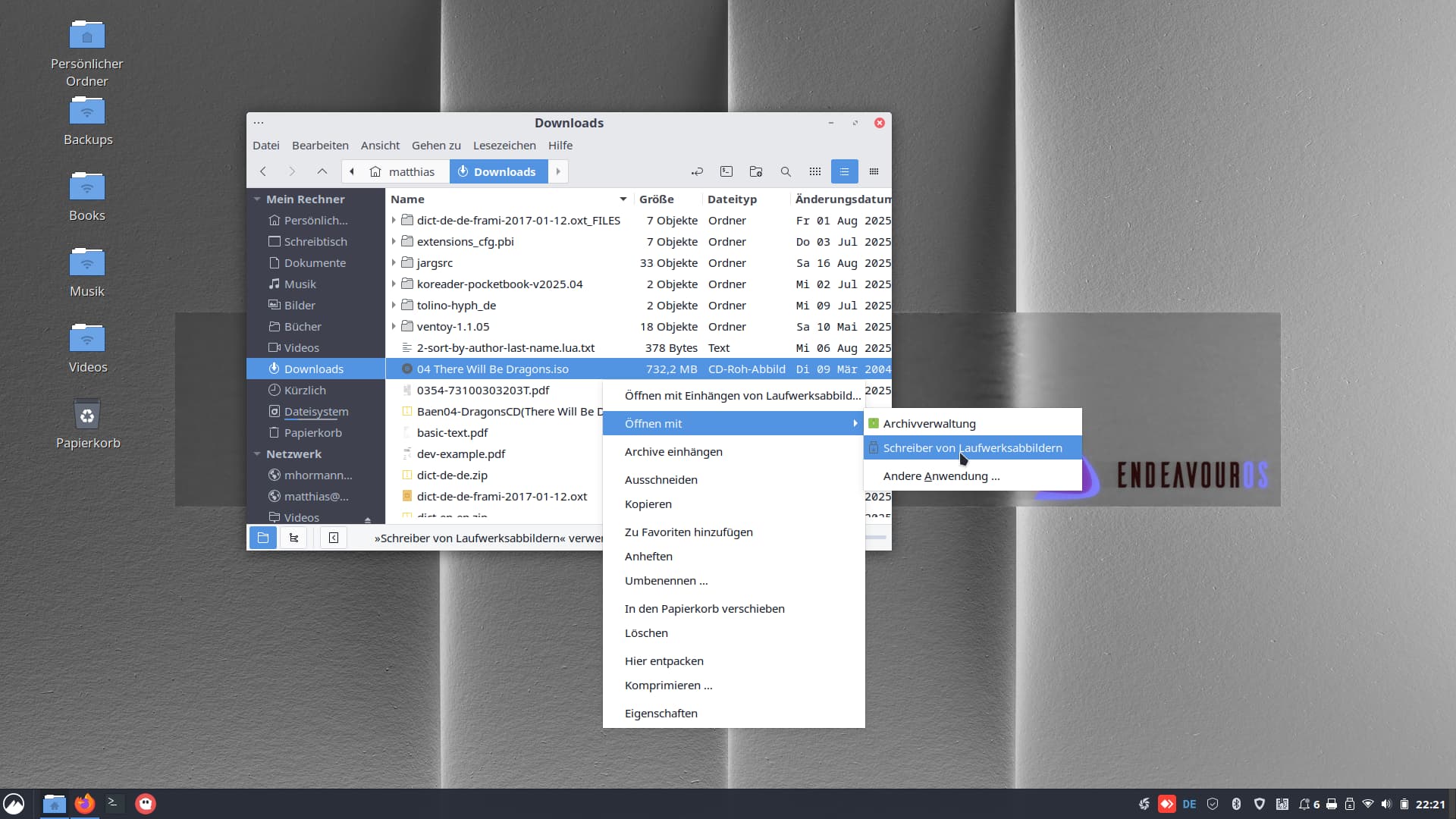1456x819 pixels.
Task: Sort by the Größe column header
Action: tap(656, 199)
